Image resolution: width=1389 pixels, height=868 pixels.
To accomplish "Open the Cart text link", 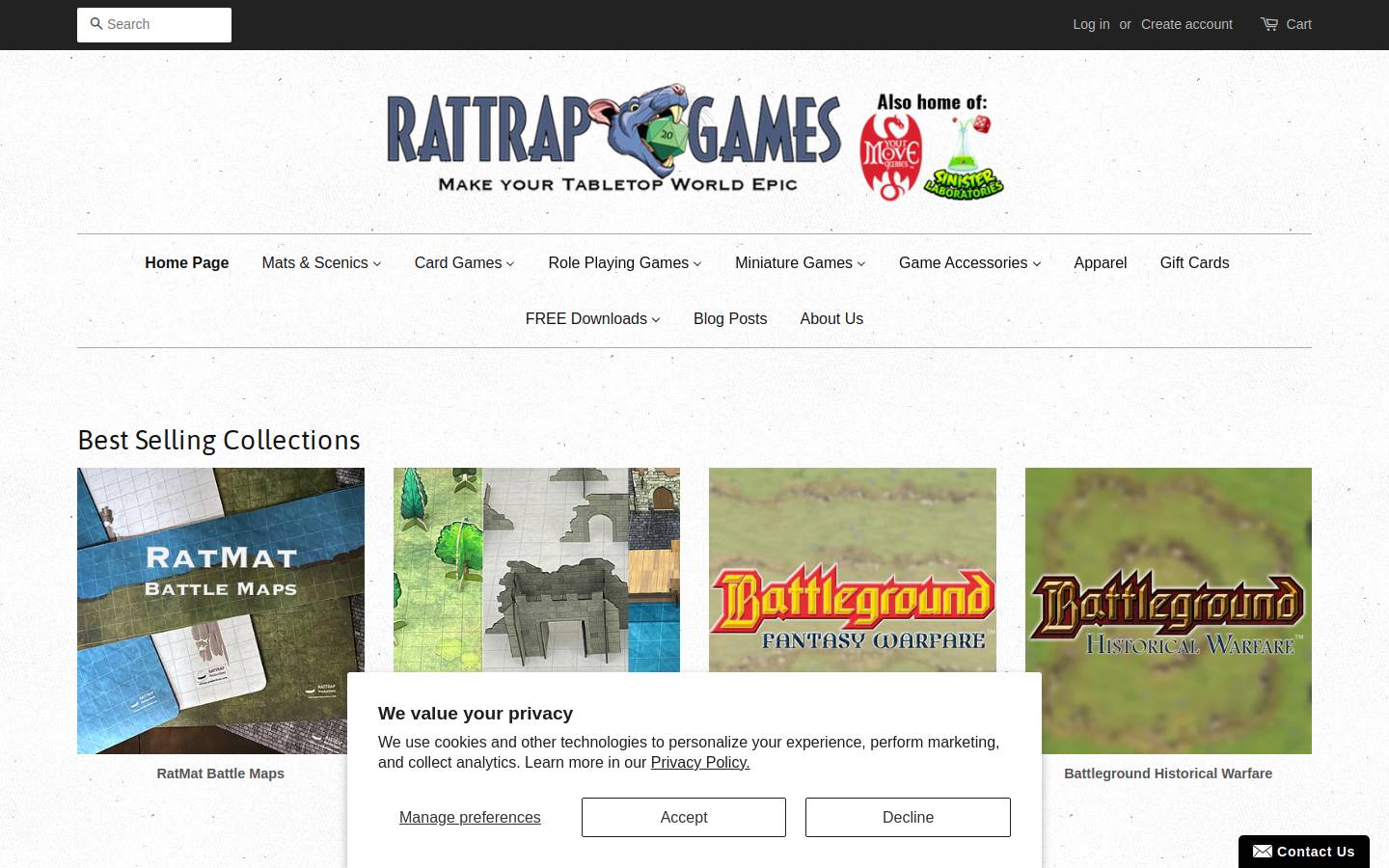I will click(1298, 24).
